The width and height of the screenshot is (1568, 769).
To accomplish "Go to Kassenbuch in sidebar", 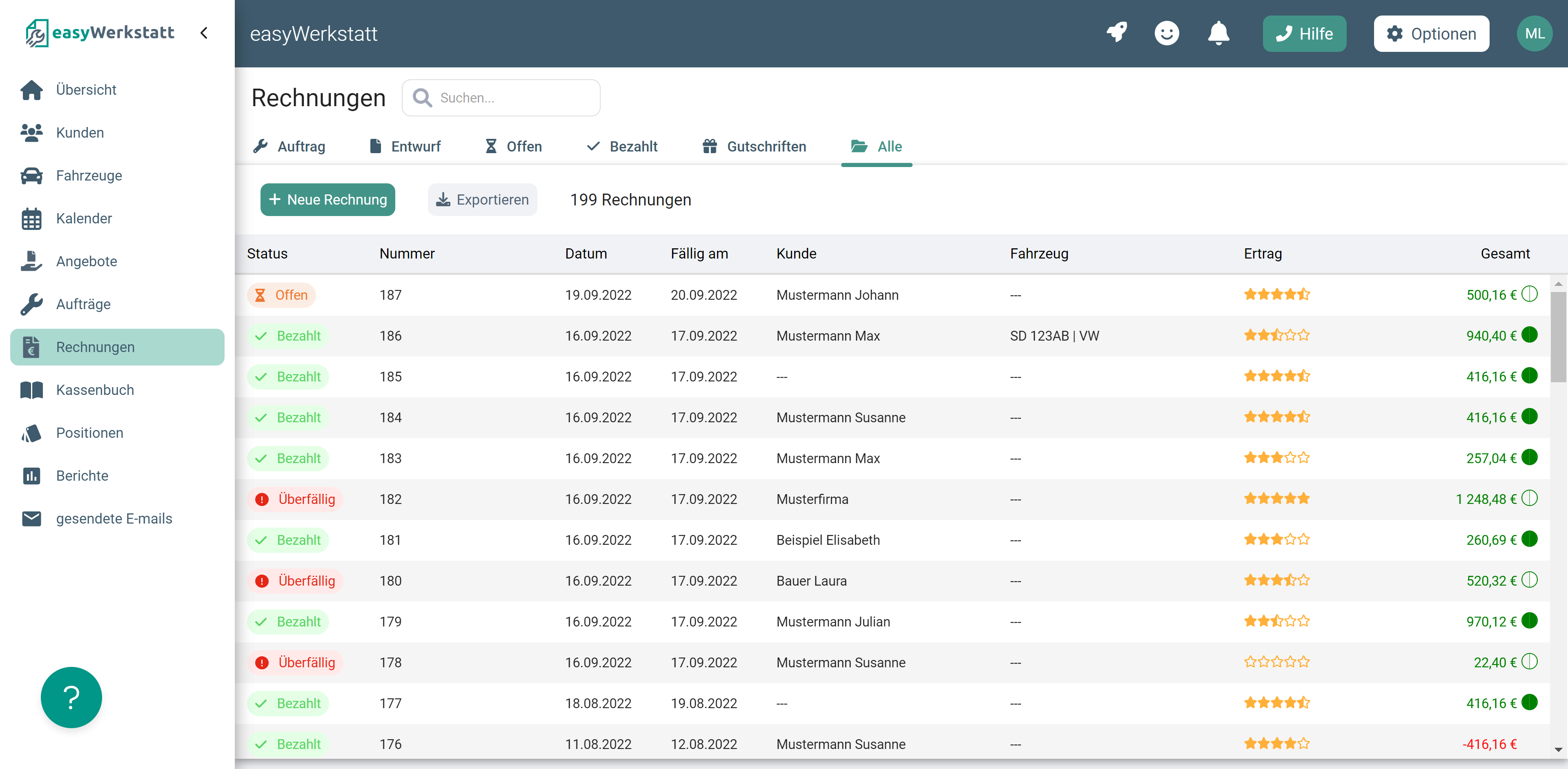I will tap(94, 390).
